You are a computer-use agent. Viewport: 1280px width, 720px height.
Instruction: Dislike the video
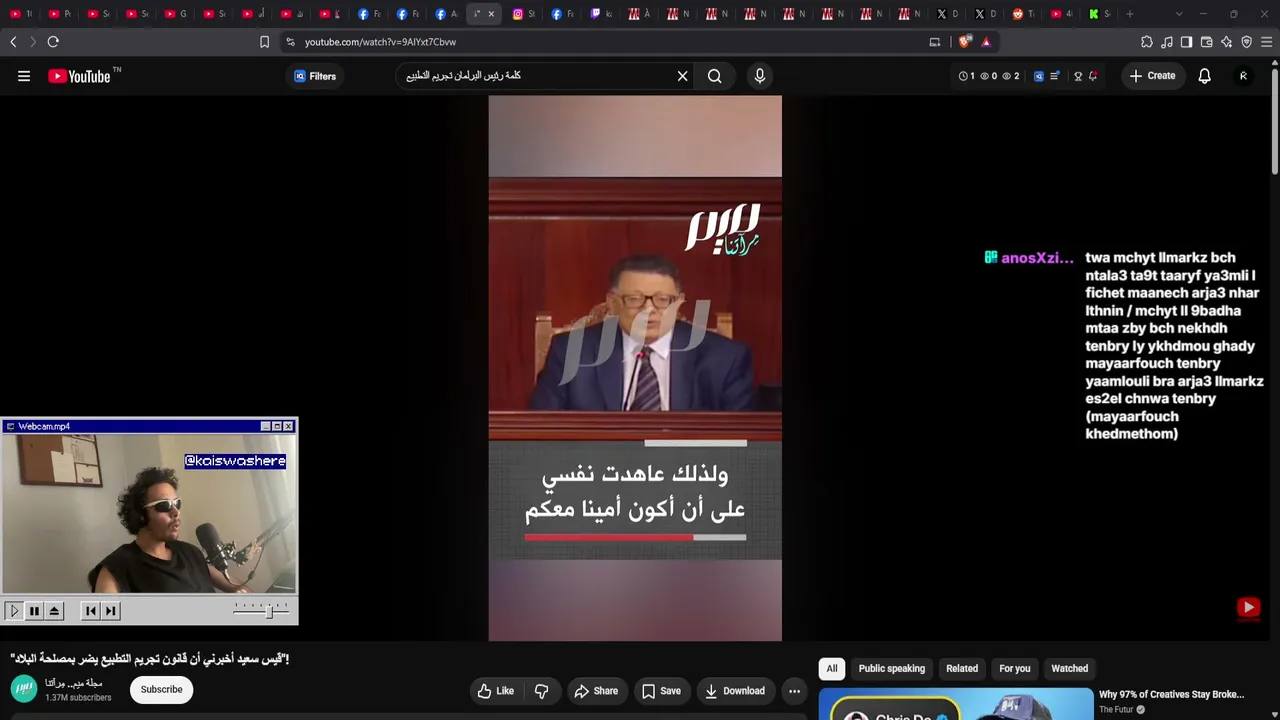point(542,691)
